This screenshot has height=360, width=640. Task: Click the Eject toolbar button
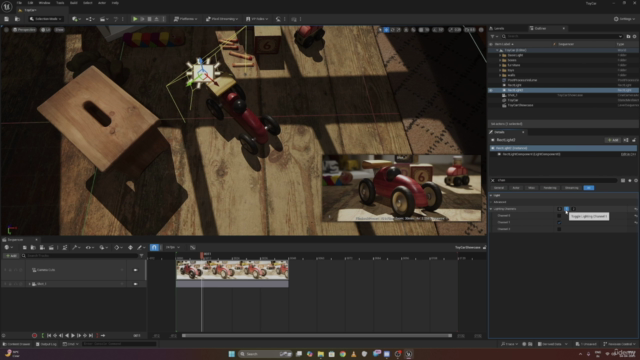click(156, 19)
